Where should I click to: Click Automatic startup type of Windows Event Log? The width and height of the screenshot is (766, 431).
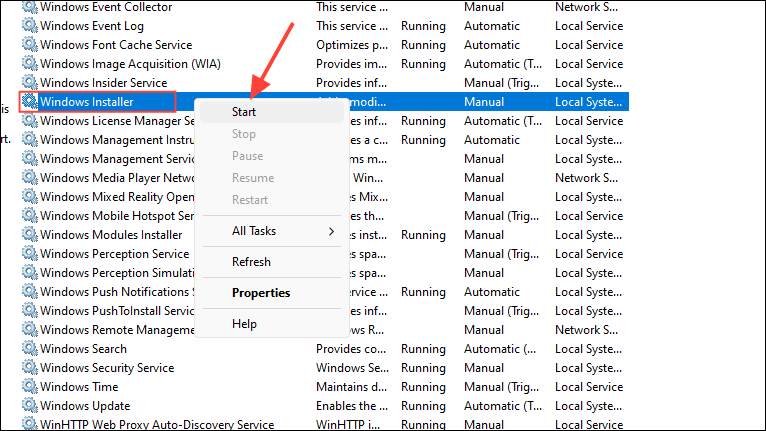pyautogui.click(x=491, y=26)
